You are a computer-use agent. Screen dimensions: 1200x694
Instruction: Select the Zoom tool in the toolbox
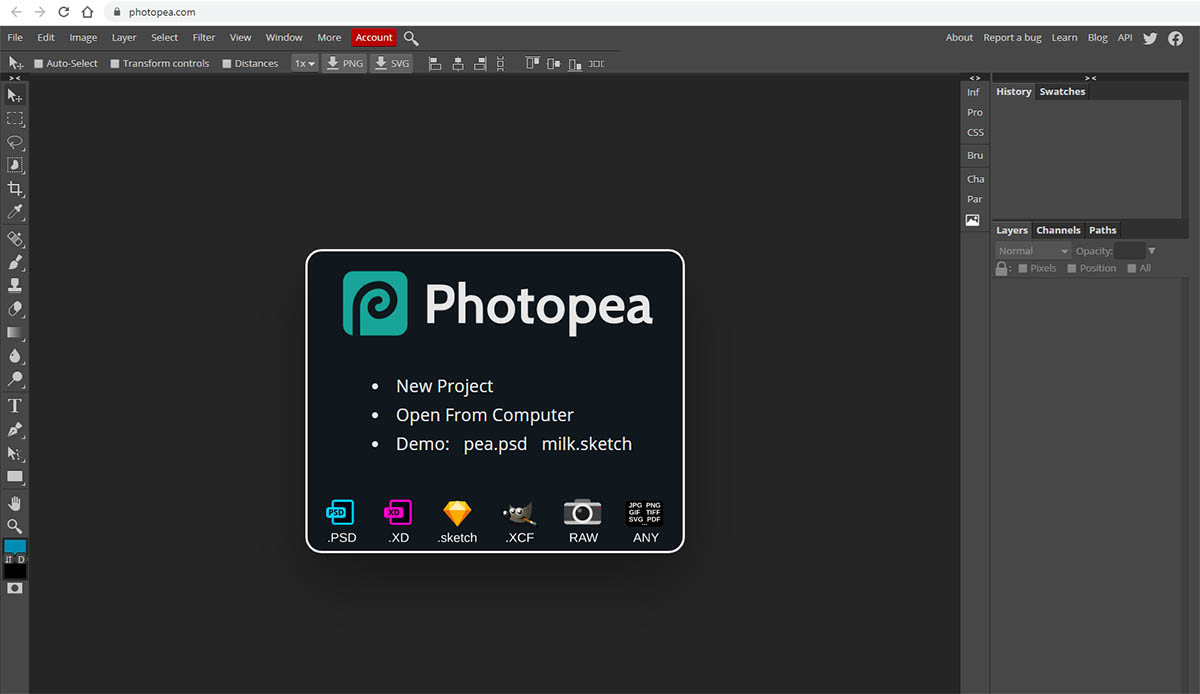(x=15, y=526)
